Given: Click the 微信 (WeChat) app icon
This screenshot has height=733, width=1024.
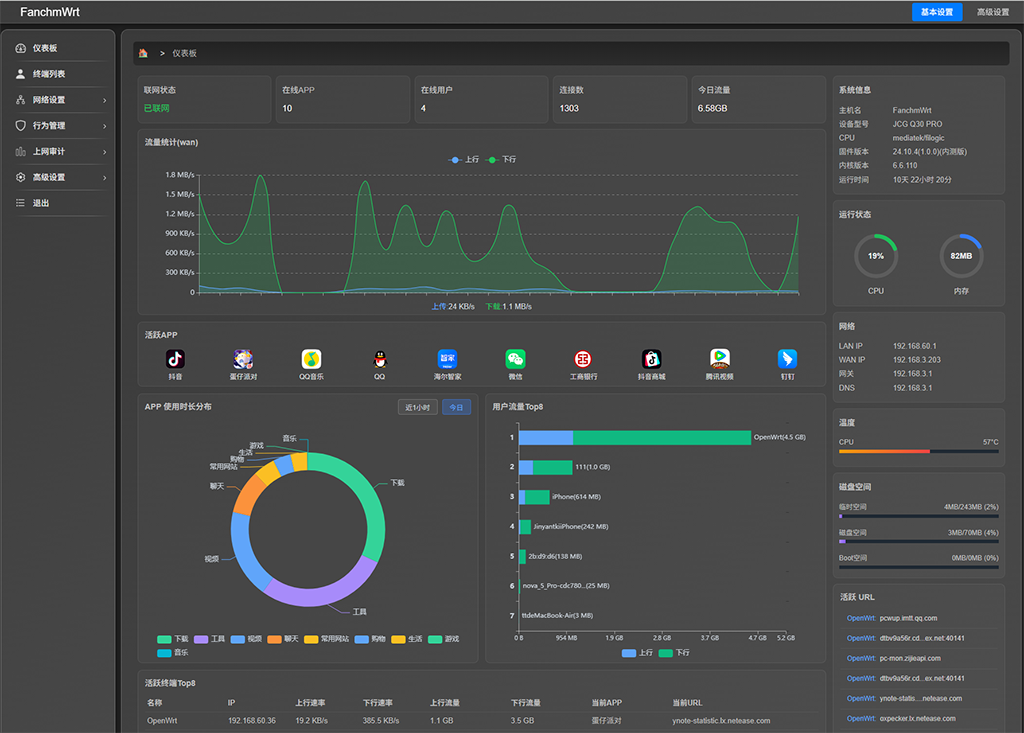Looking at the screenshot, I should (x=515, y=359).
